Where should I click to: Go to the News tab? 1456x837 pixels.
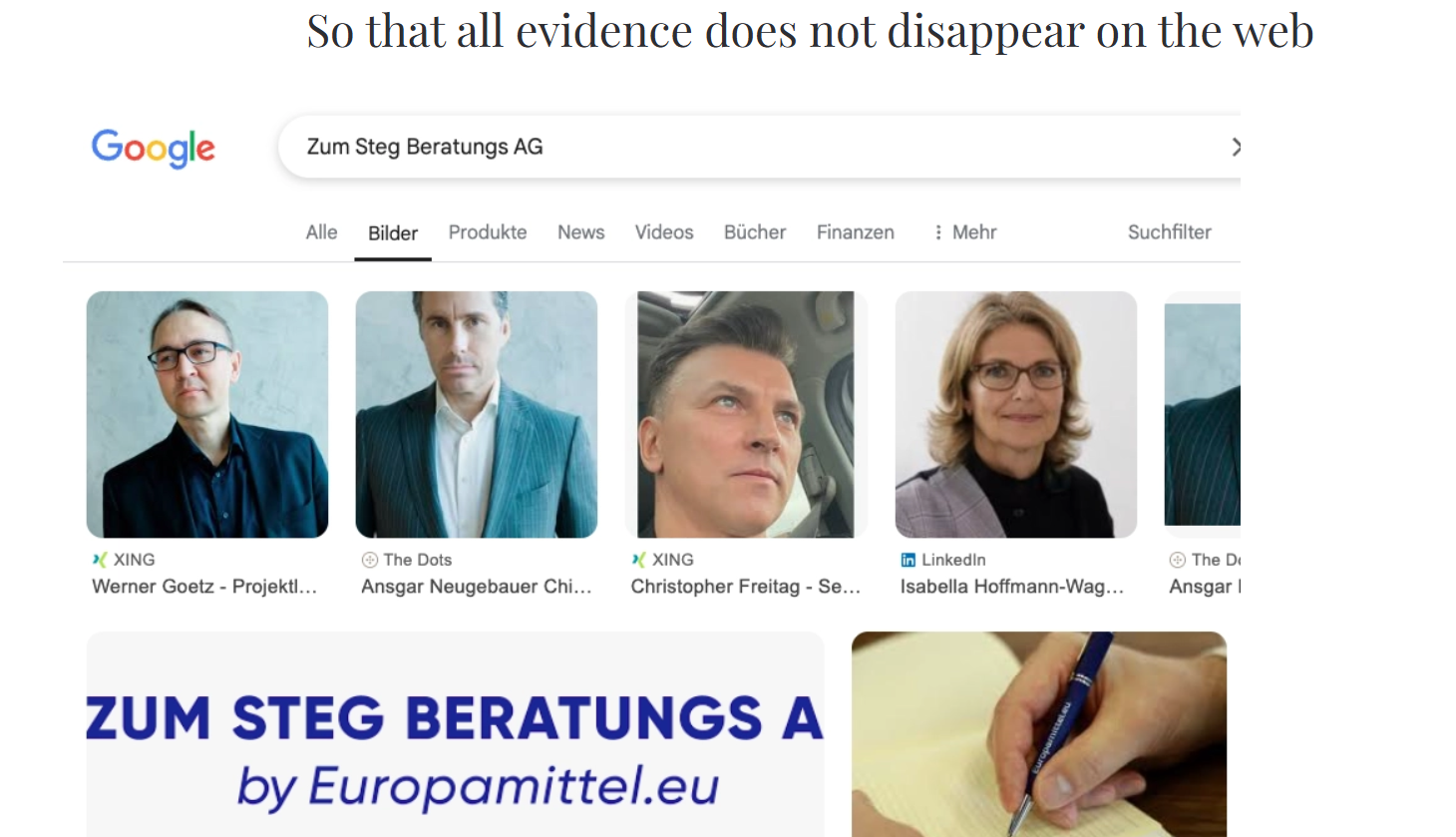[x=580, y=232]
